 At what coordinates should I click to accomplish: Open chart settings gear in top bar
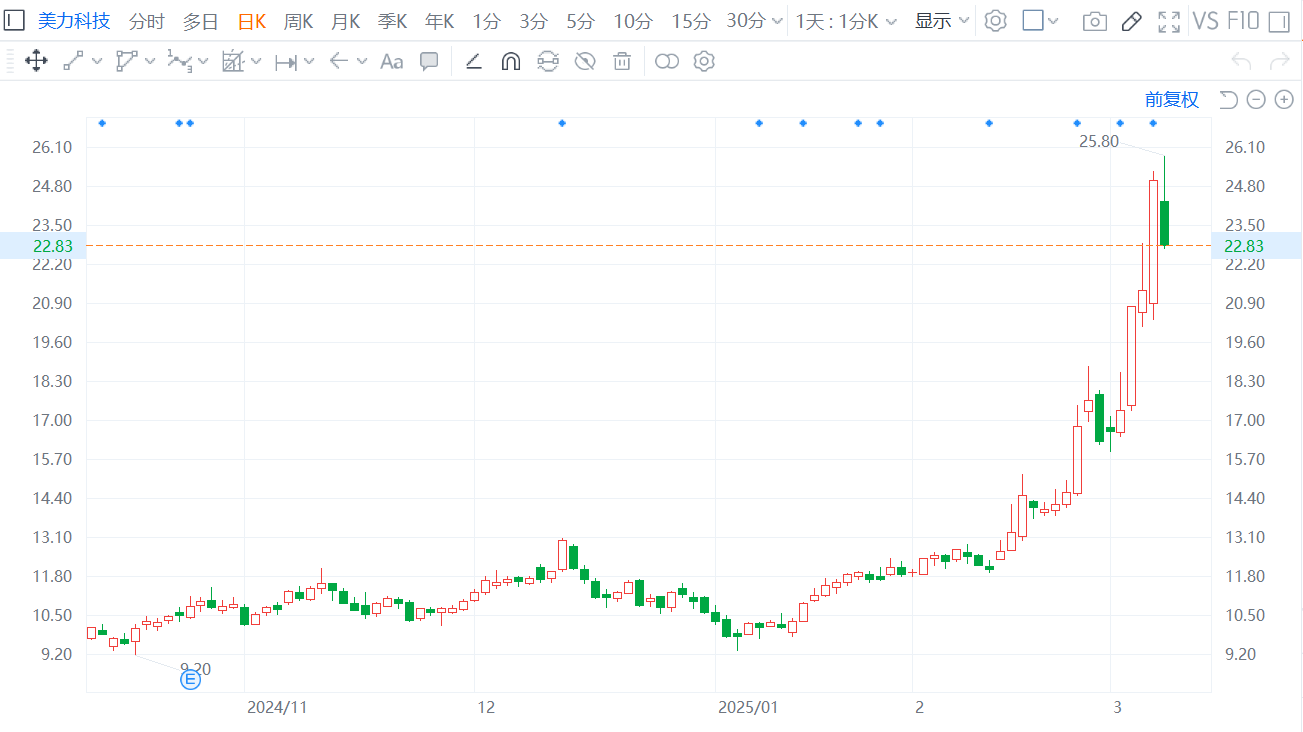tap(995, 21)
